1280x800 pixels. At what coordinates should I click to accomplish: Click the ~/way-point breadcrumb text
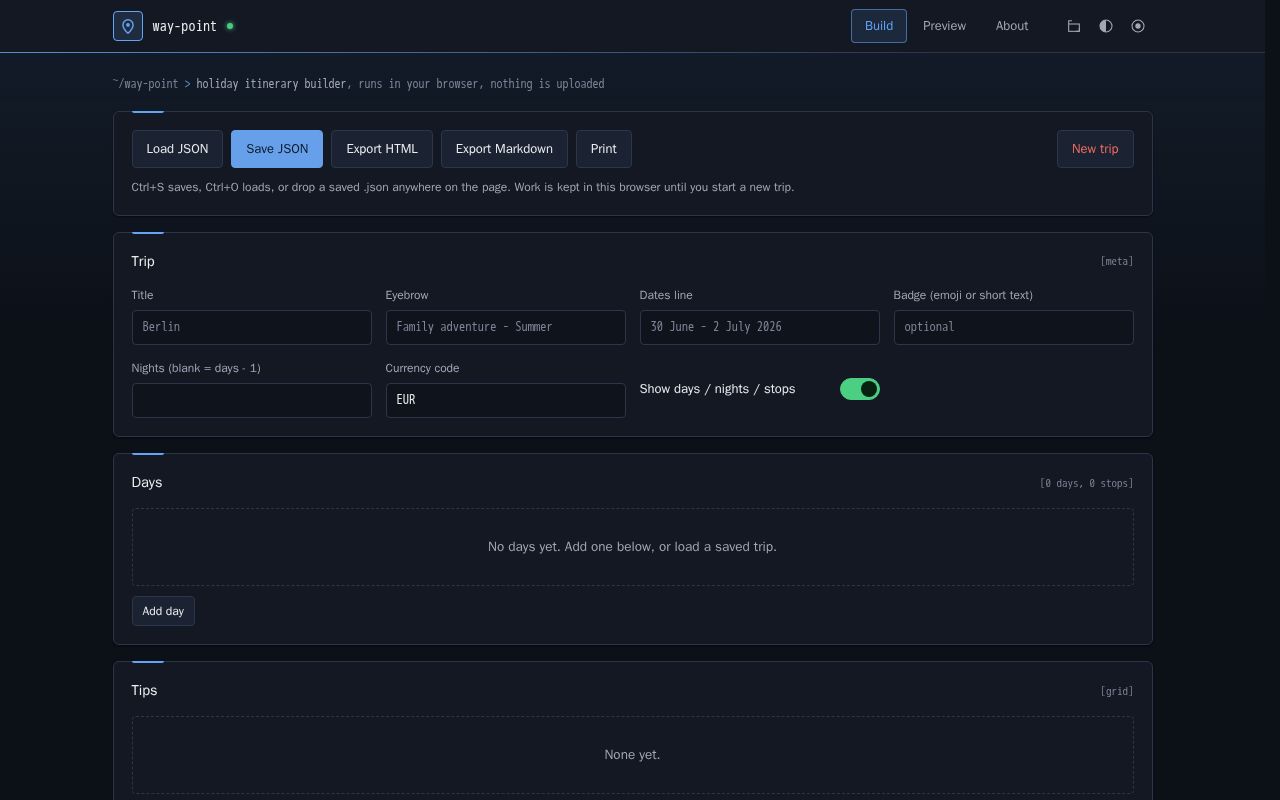pos(145,84)
